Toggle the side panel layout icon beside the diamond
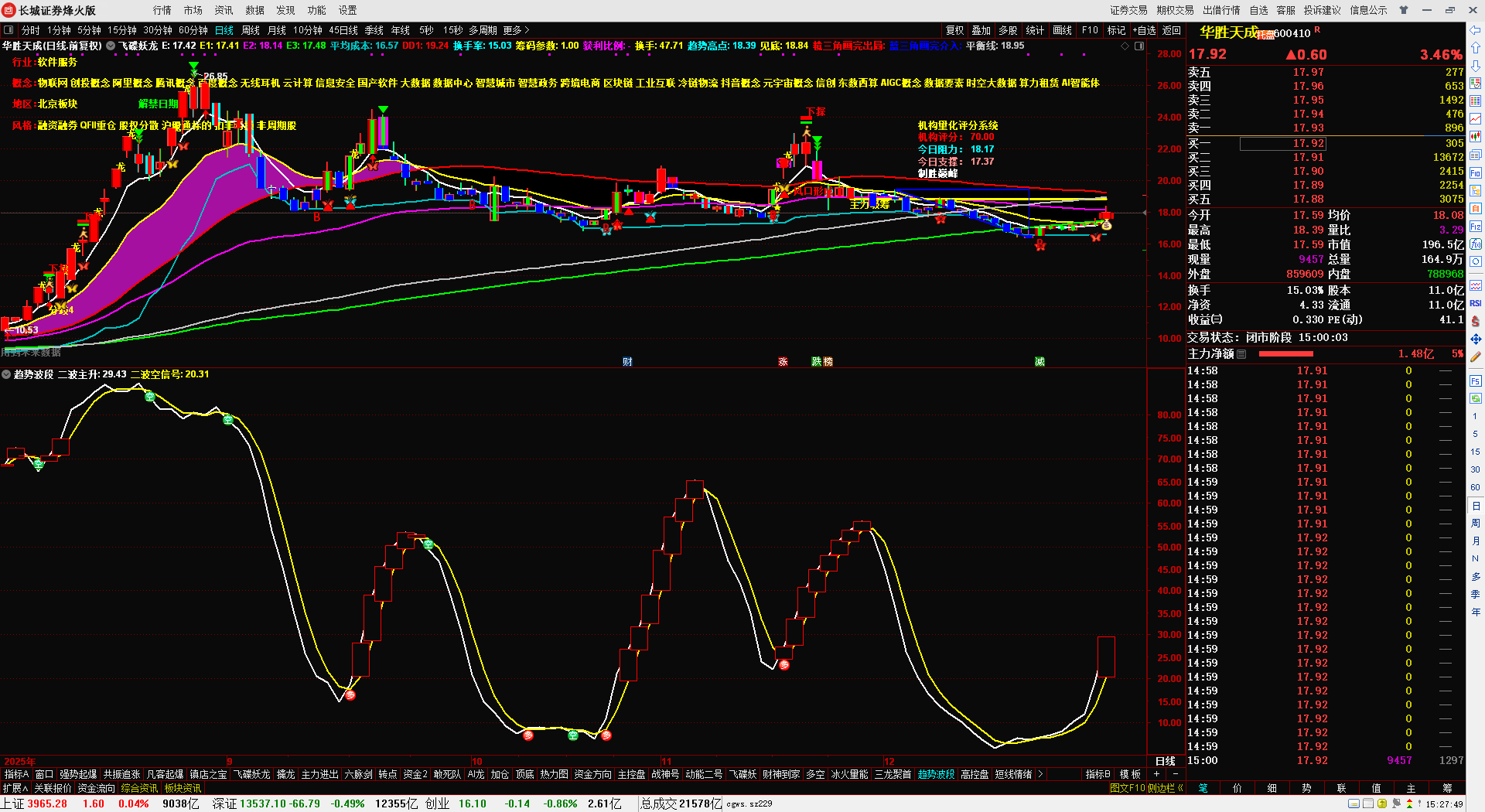1485x812 pixels. (1139, 46)
